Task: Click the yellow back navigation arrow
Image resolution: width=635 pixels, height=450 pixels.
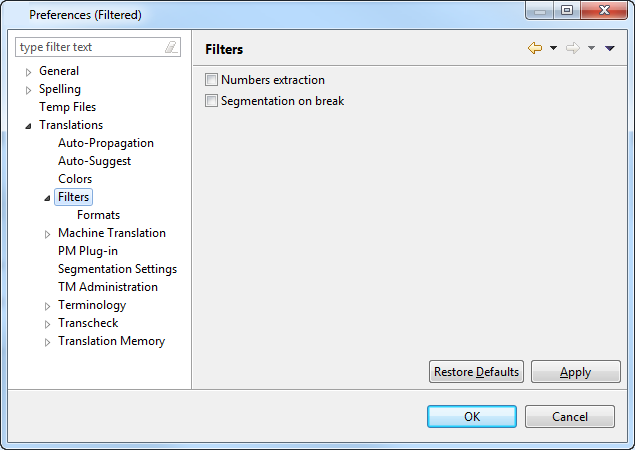Action: pyautogui.click(x=535, y=48)
